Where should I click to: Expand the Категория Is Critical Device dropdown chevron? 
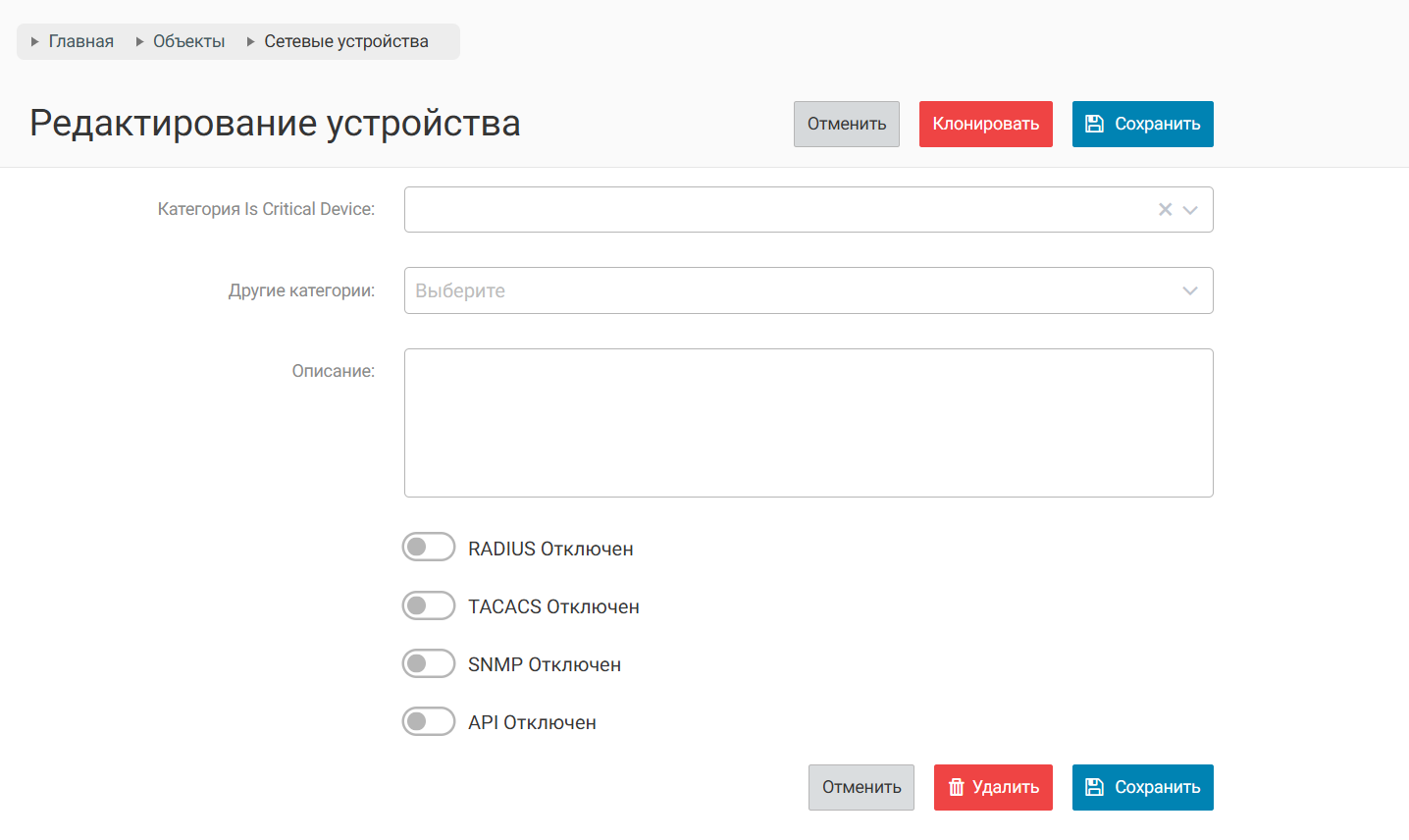coord(1190,209)
